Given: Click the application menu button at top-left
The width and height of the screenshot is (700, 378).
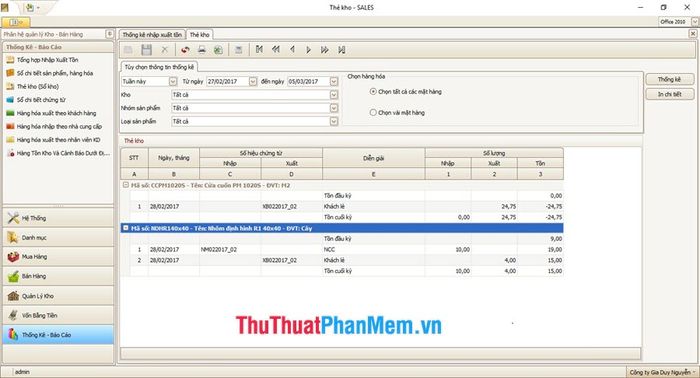Looking at the screenshot, I should (x=16, y=22).
